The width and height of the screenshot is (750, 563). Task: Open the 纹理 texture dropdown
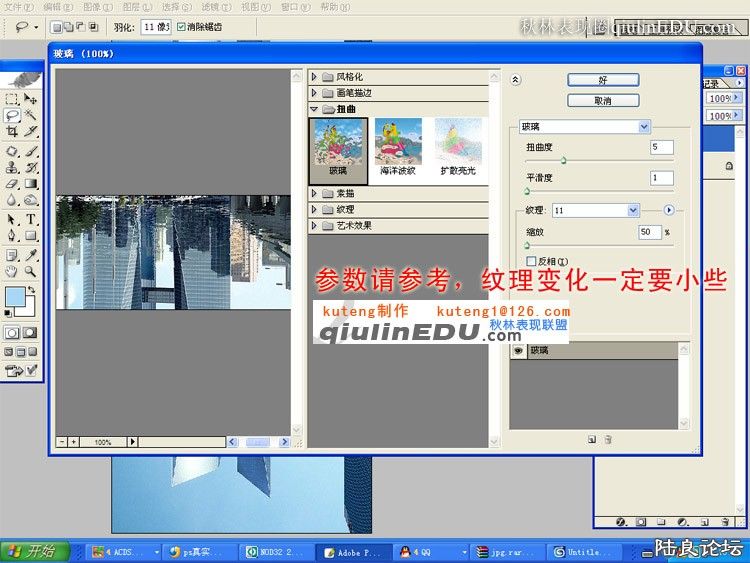(x=633, y=210)
